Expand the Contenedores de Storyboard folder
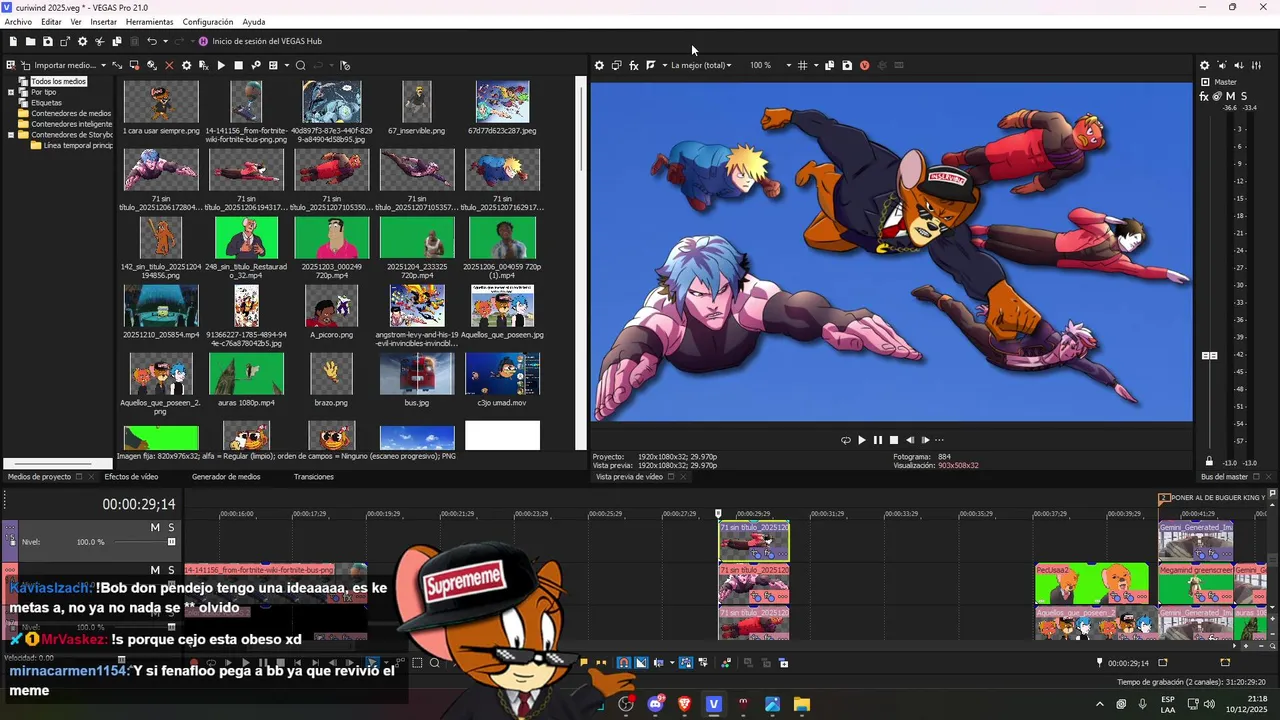 tap(11, 135)
